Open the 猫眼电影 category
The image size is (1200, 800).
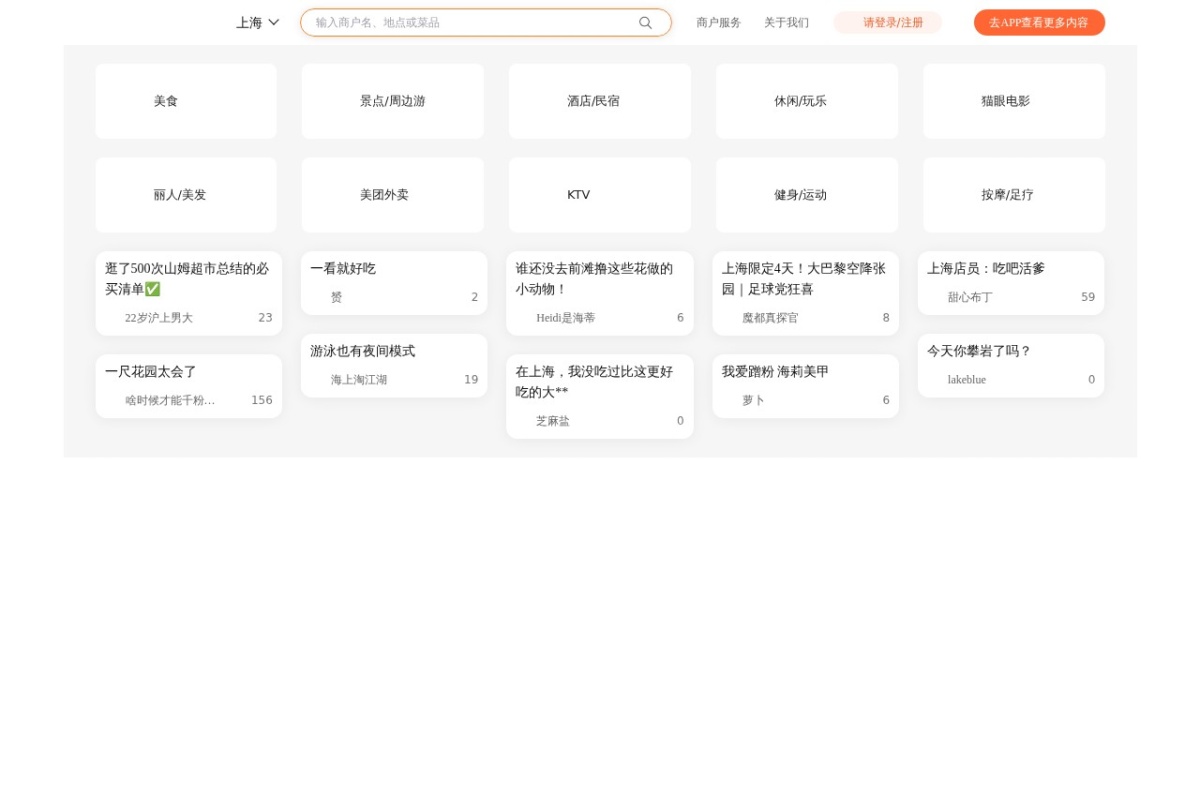tap(1014, 101)
